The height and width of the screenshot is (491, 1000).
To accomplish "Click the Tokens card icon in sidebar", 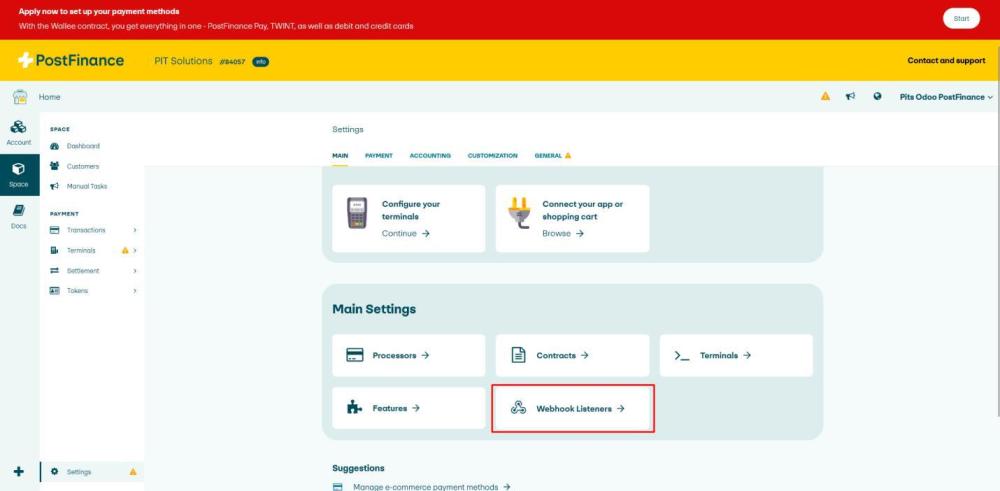I will pos(54,291).
